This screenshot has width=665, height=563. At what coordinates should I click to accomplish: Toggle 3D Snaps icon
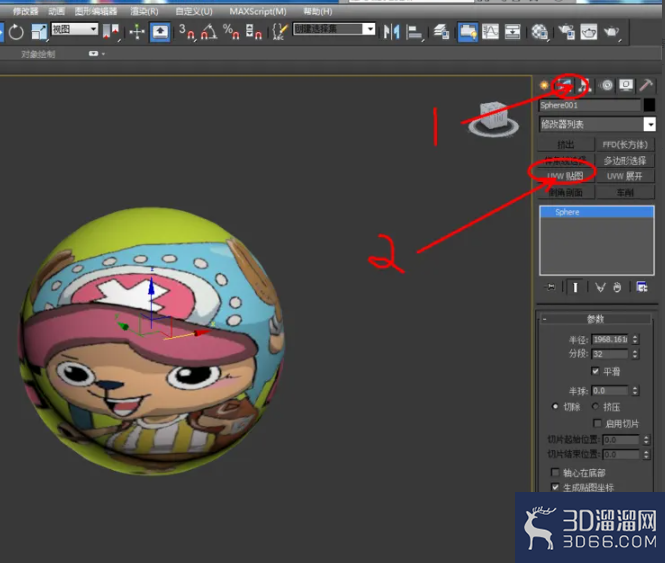pyautogui.click(x=187, y=32)
